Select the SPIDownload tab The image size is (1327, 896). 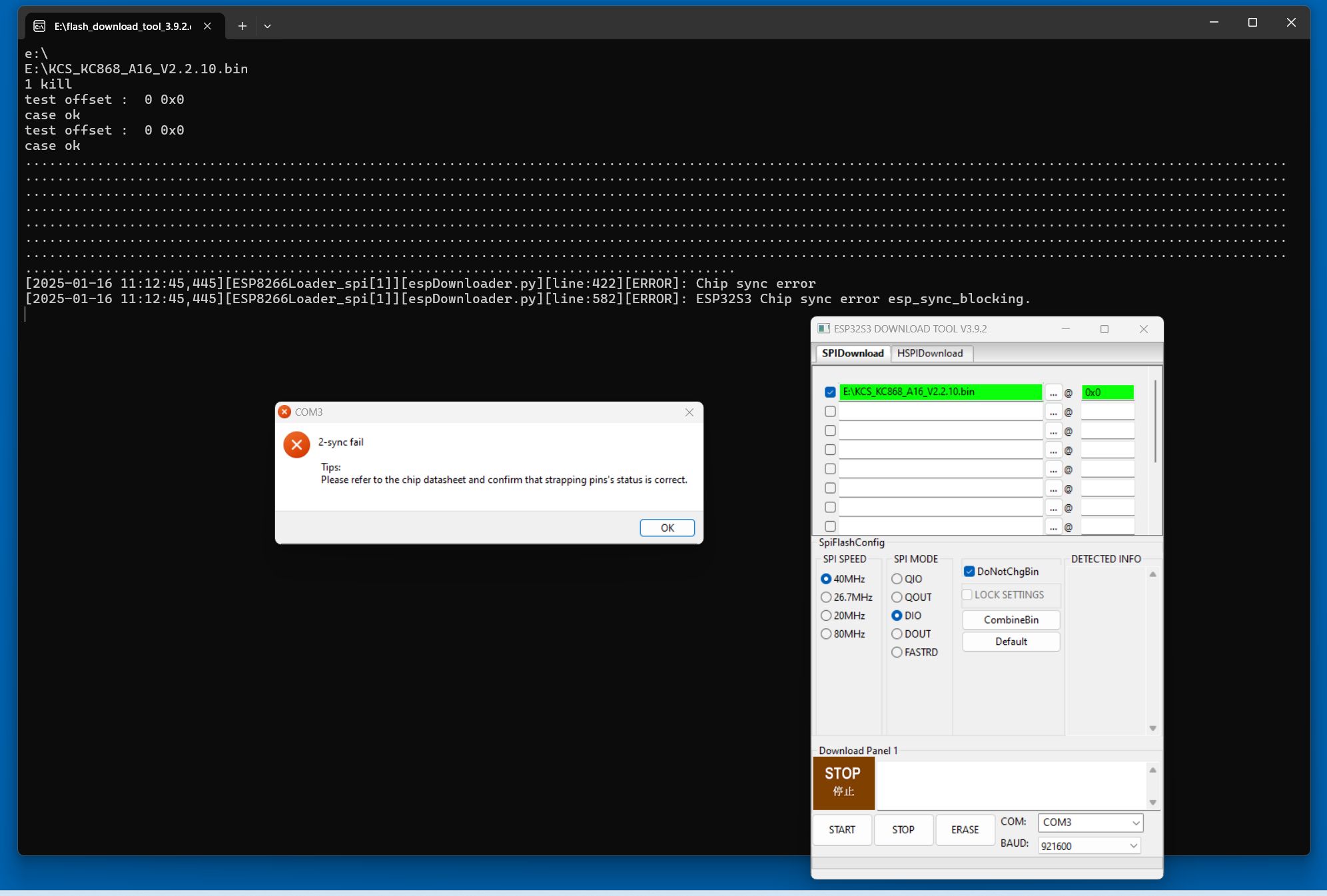point(852,353)
